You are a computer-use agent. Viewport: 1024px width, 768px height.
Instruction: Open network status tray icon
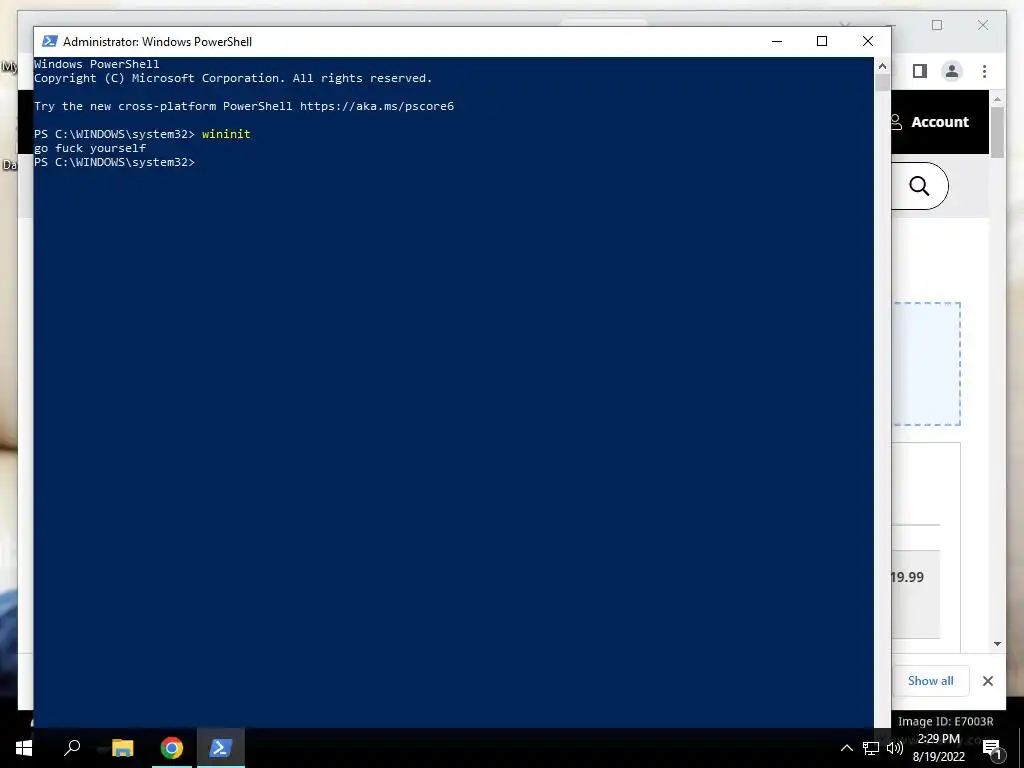[871, 748]
